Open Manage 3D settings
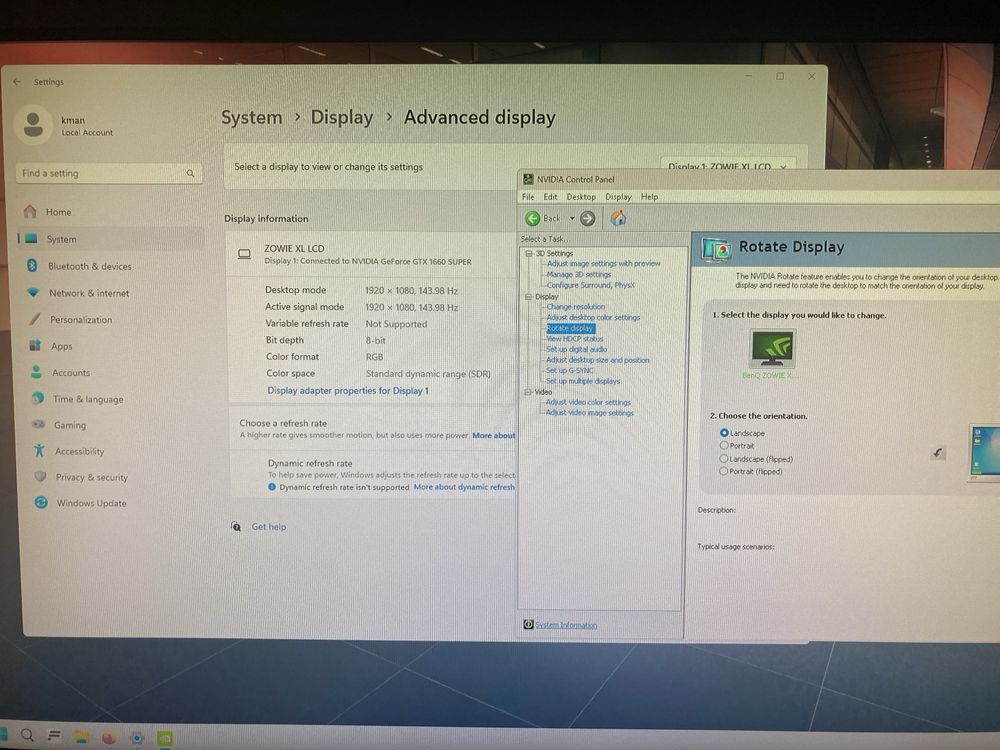Viewport: 1000px width, 750px height. 578,274
